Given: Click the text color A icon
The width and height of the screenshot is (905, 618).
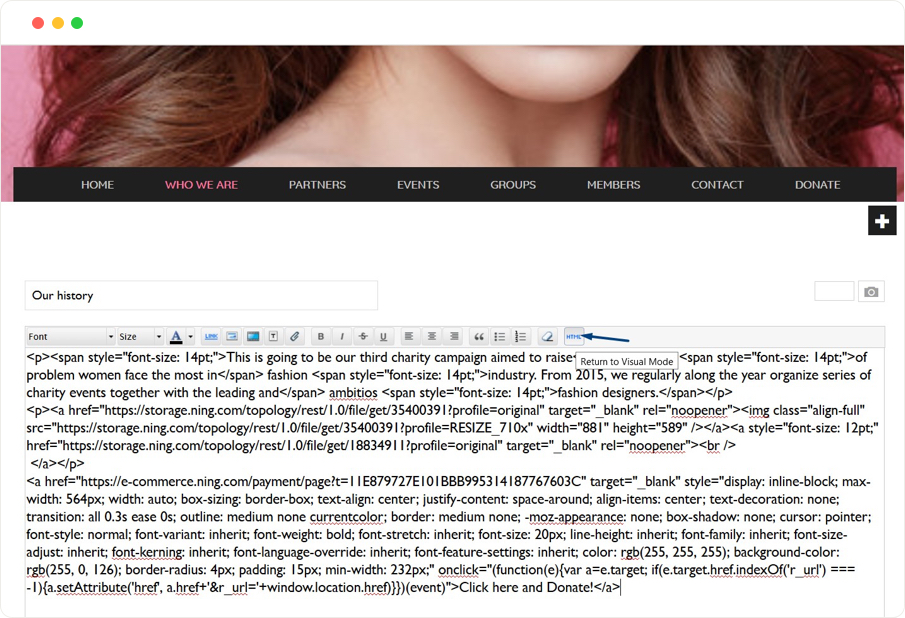Looking at the screenshot, I should (x=177, y=336).
